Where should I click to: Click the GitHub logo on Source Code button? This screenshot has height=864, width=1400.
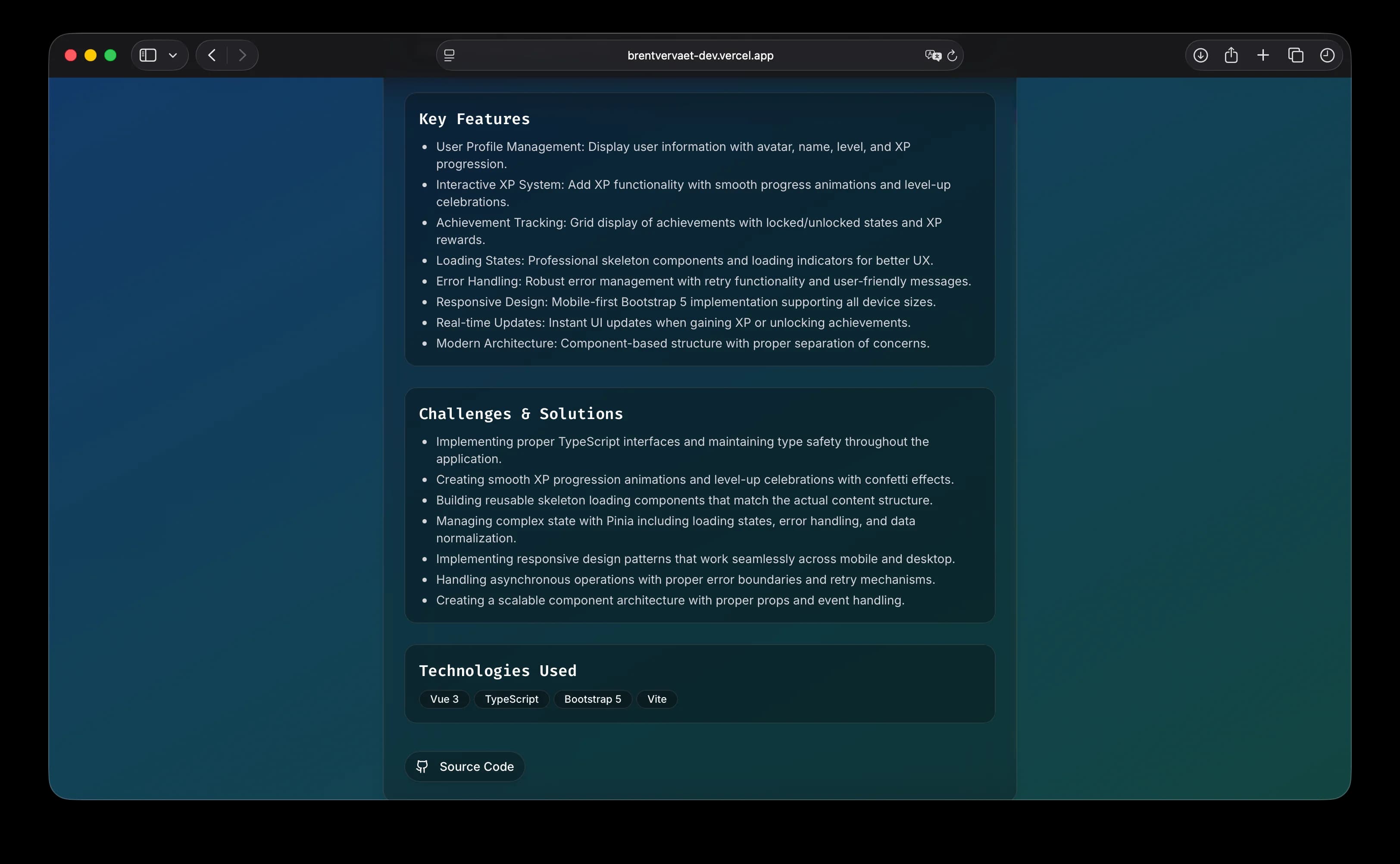422,766
